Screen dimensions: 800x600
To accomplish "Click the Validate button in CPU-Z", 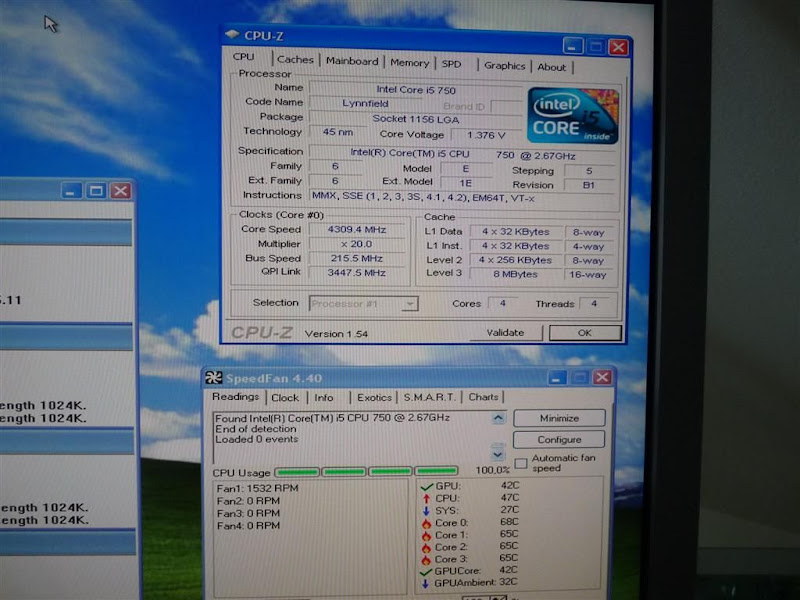I will pyautogui.click(x=506, y=333).
